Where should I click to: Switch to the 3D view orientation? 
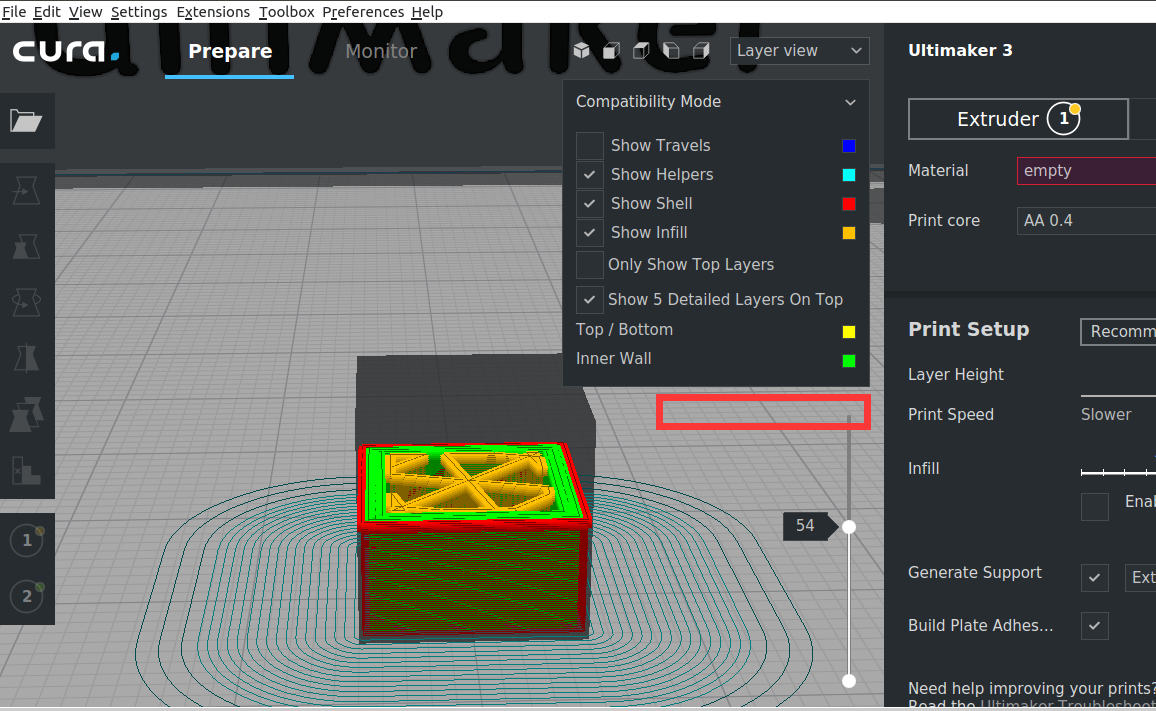pos(581,50)
